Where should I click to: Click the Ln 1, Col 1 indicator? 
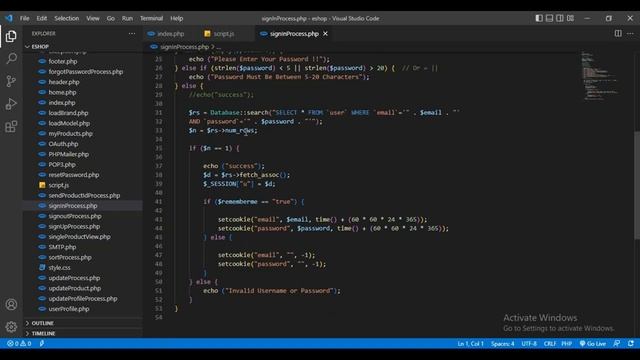click(x=470, y=344)
